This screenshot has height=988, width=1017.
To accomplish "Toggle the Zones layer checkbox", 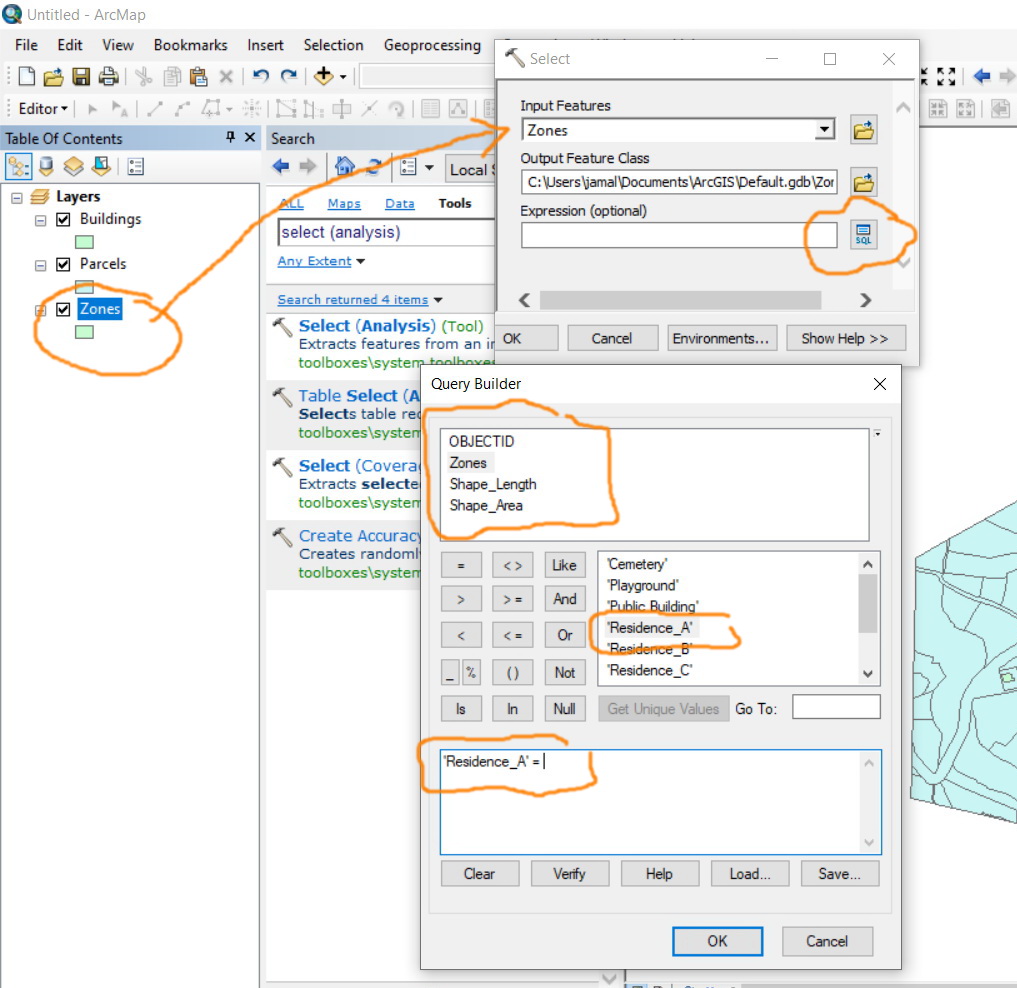I will [x=63, y=309].
